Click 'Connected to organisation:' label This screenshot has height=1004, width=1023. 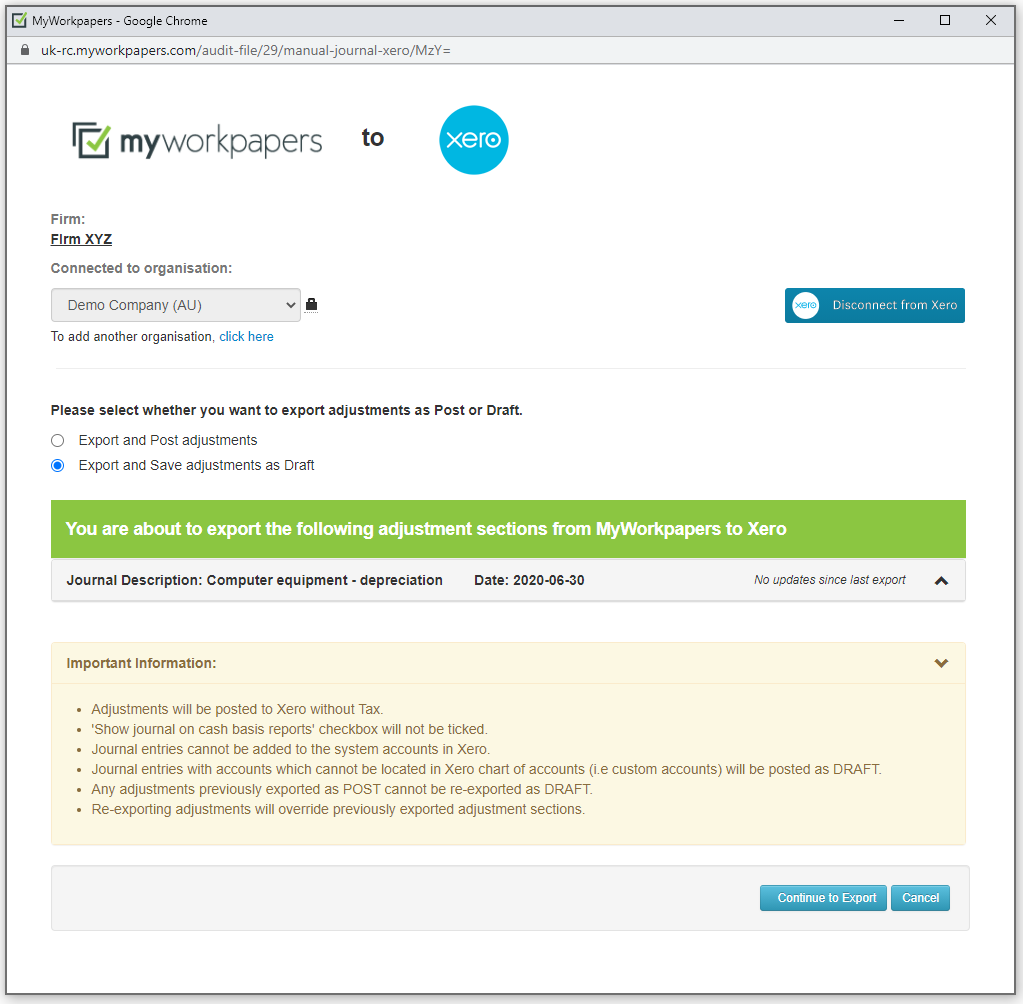[142, 268]
